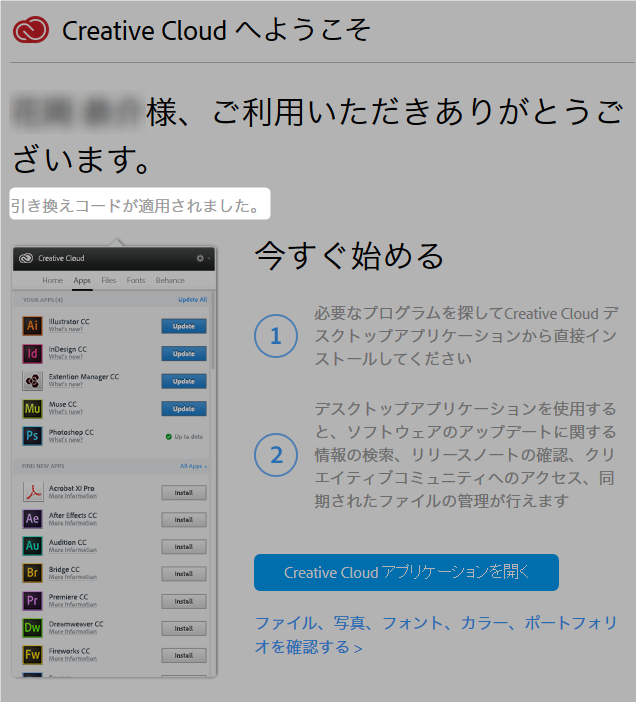Click the Bridge CC app icon
Screen dimensions: 636x702
pos(33,573)
